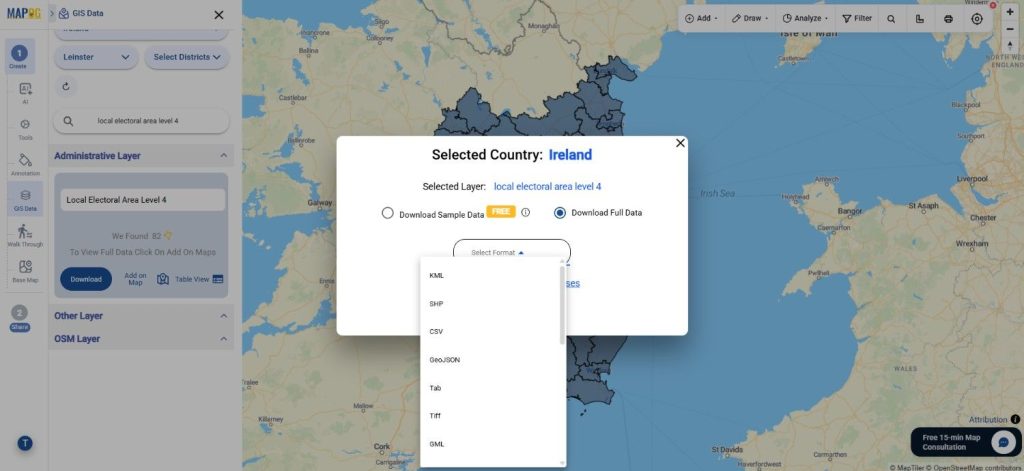
Task: Click the locate target icon in toolbar
Action: 977,19
